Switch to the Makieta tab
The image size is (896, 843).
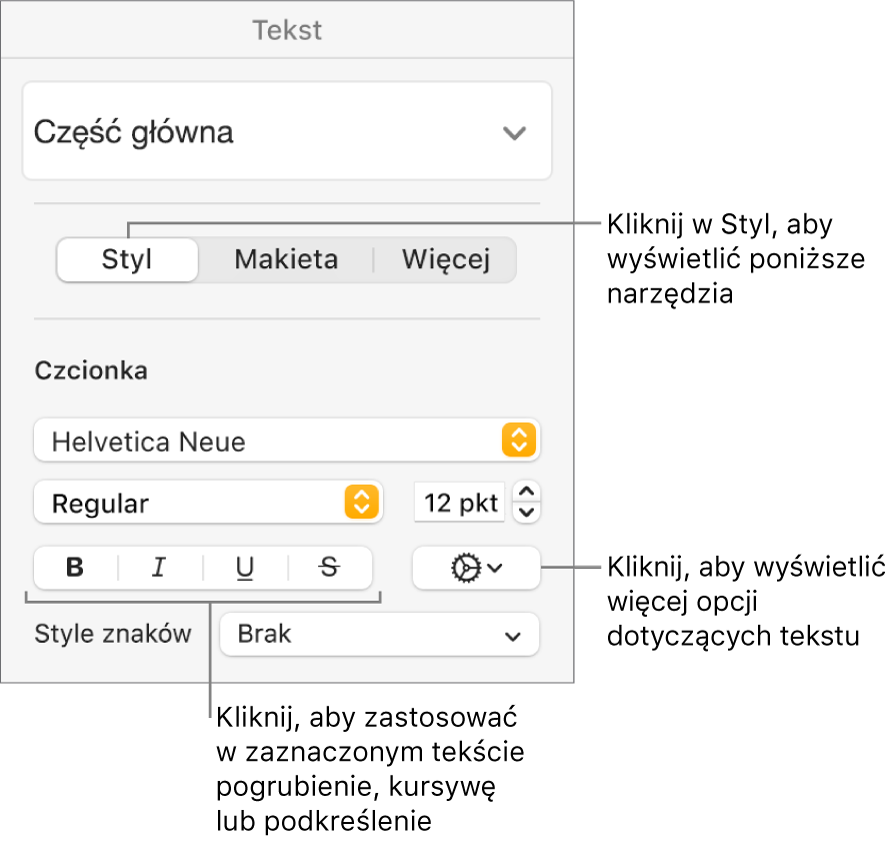(x=286, y=259)
